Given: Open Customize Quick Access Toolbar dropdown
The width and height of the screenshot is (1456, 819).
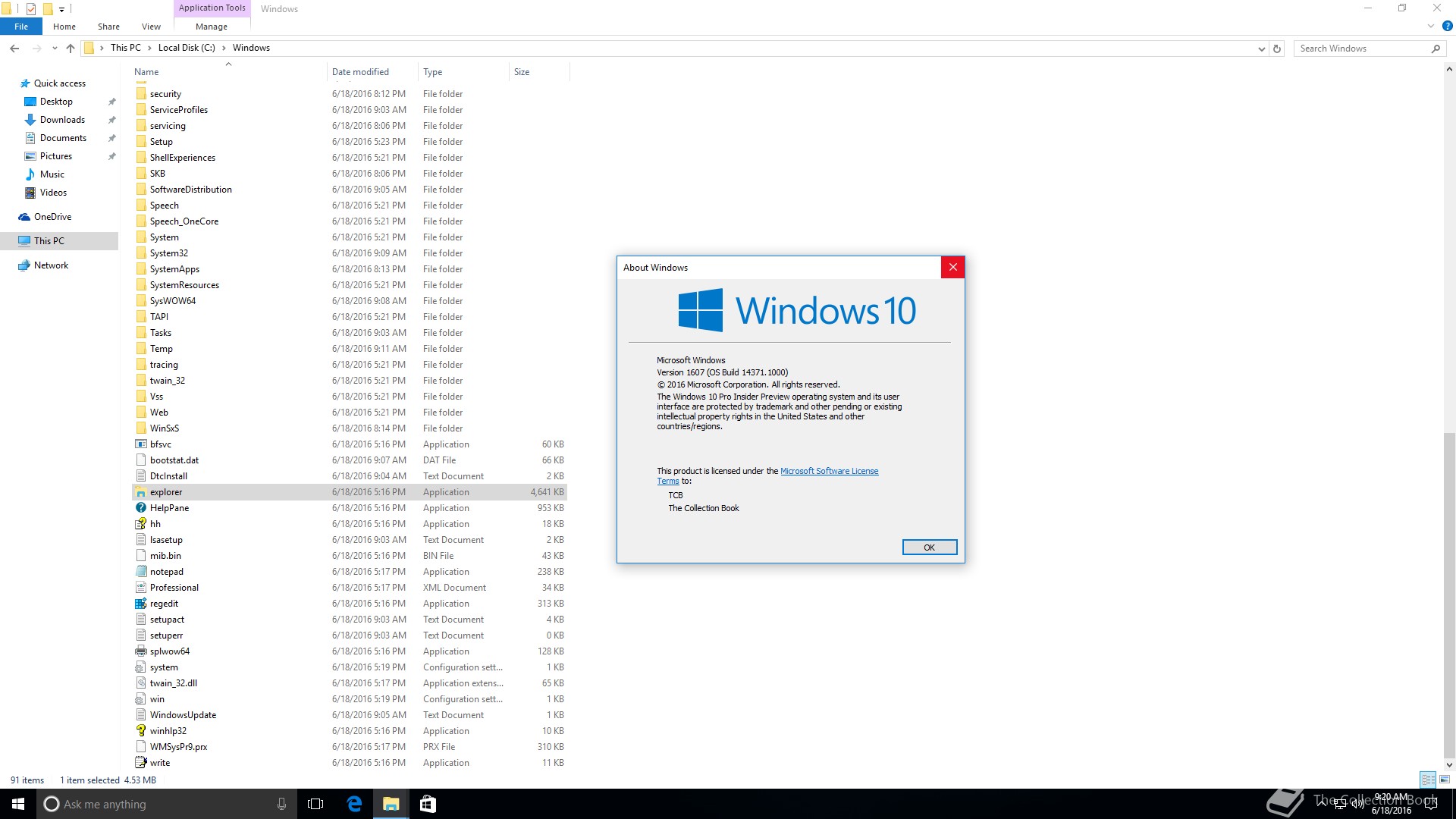Looking at the screenshot, I should click(61, 10).
